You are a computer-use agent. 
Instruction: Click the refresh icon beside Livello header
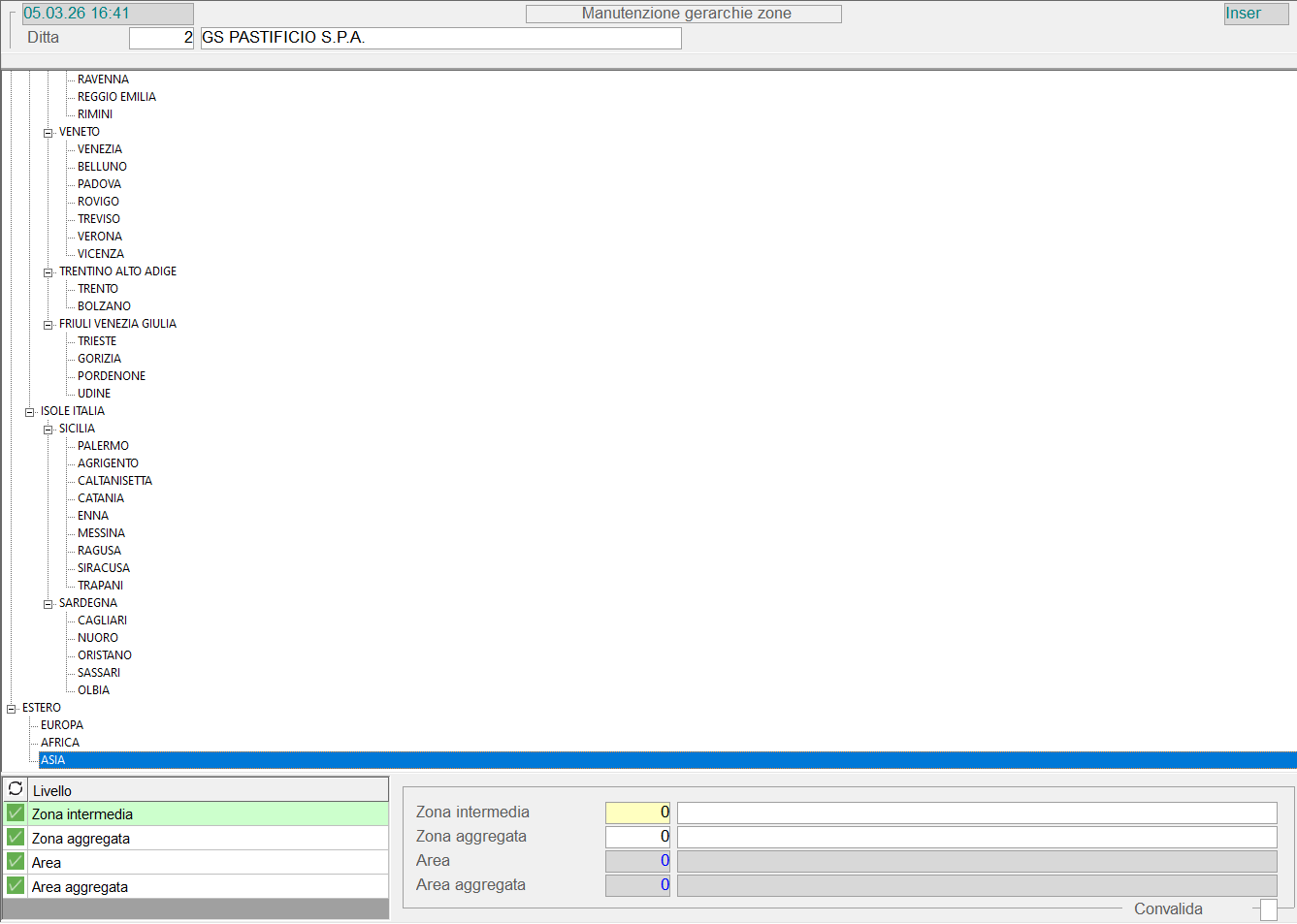tap(16, 789)
